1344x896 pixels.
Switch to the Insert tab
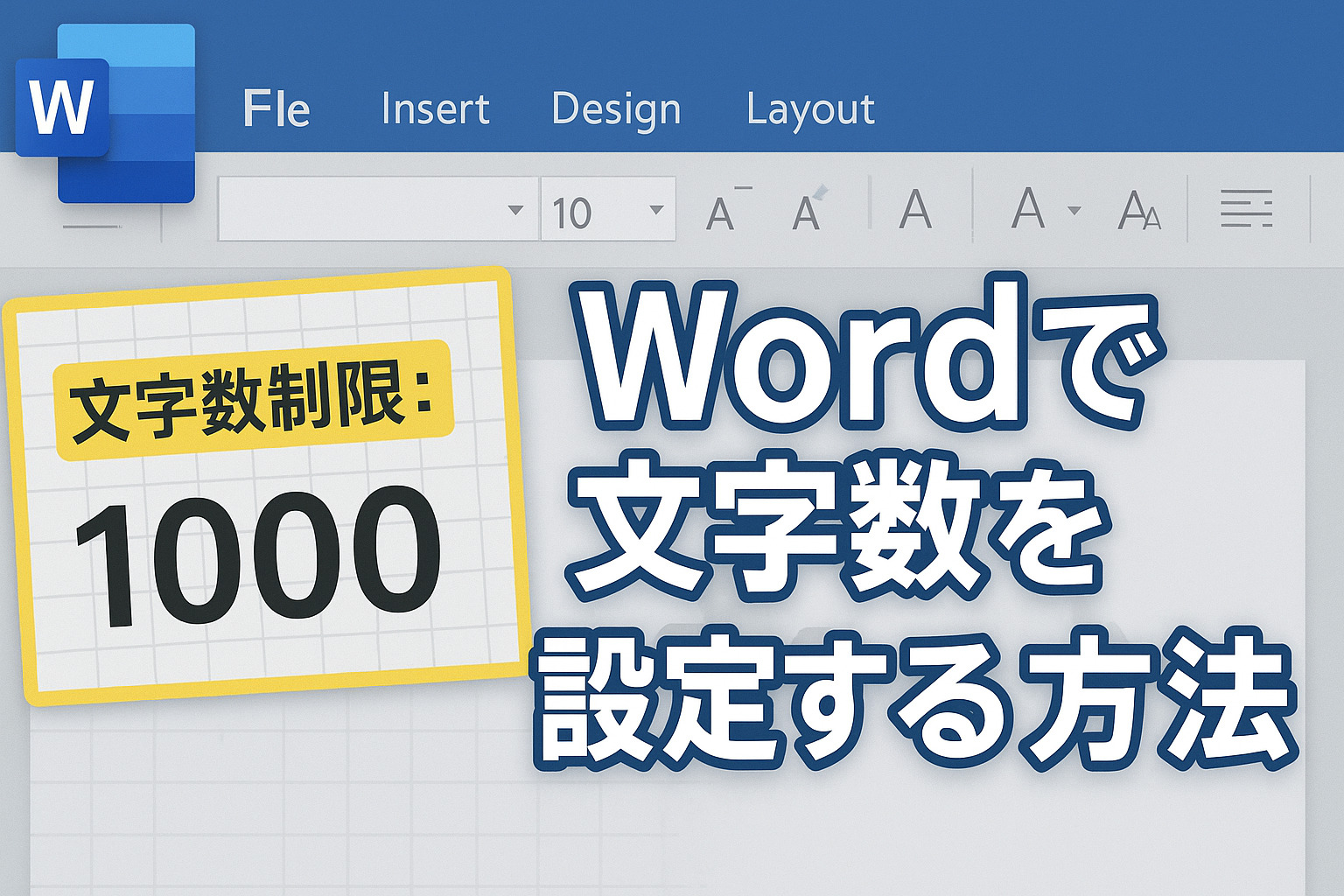pos(435,109)
